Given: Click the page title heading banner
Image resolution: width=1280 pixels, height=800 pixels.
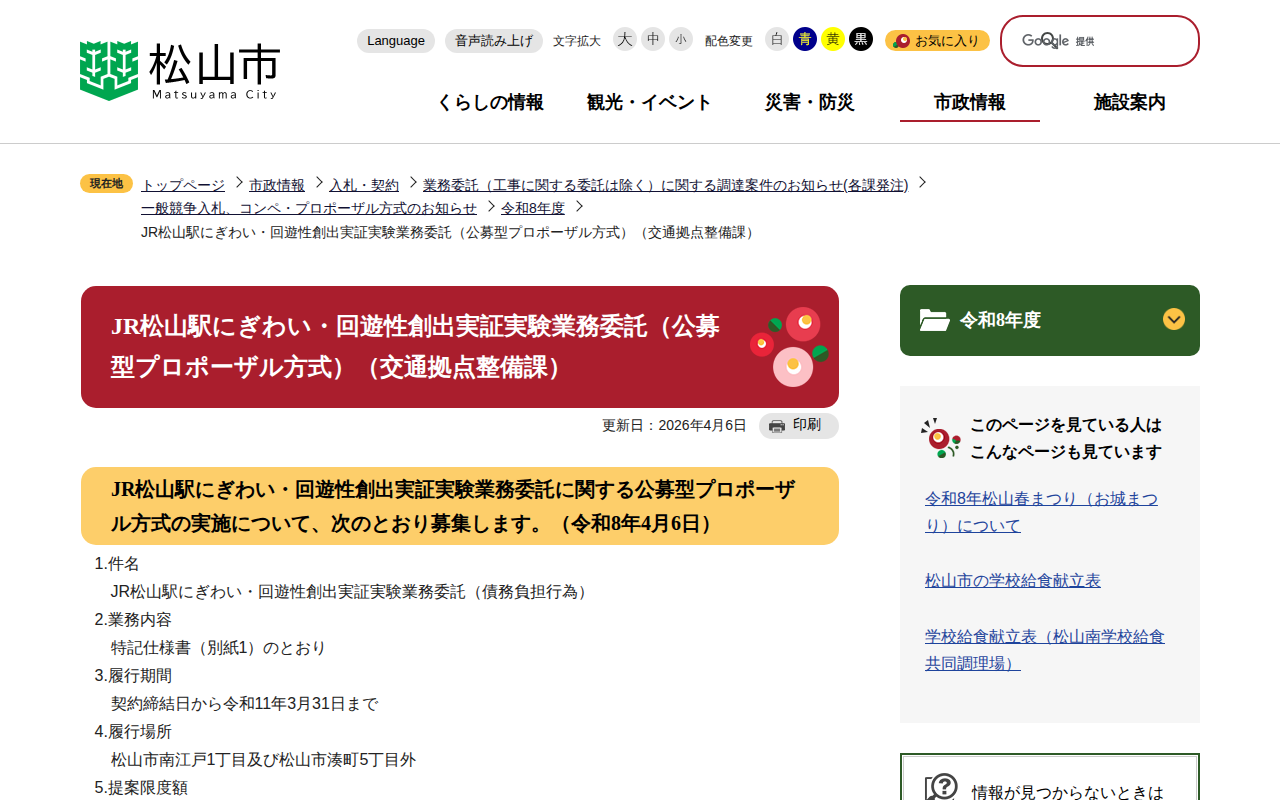Looking at the screenshot, I should (460, 347).
